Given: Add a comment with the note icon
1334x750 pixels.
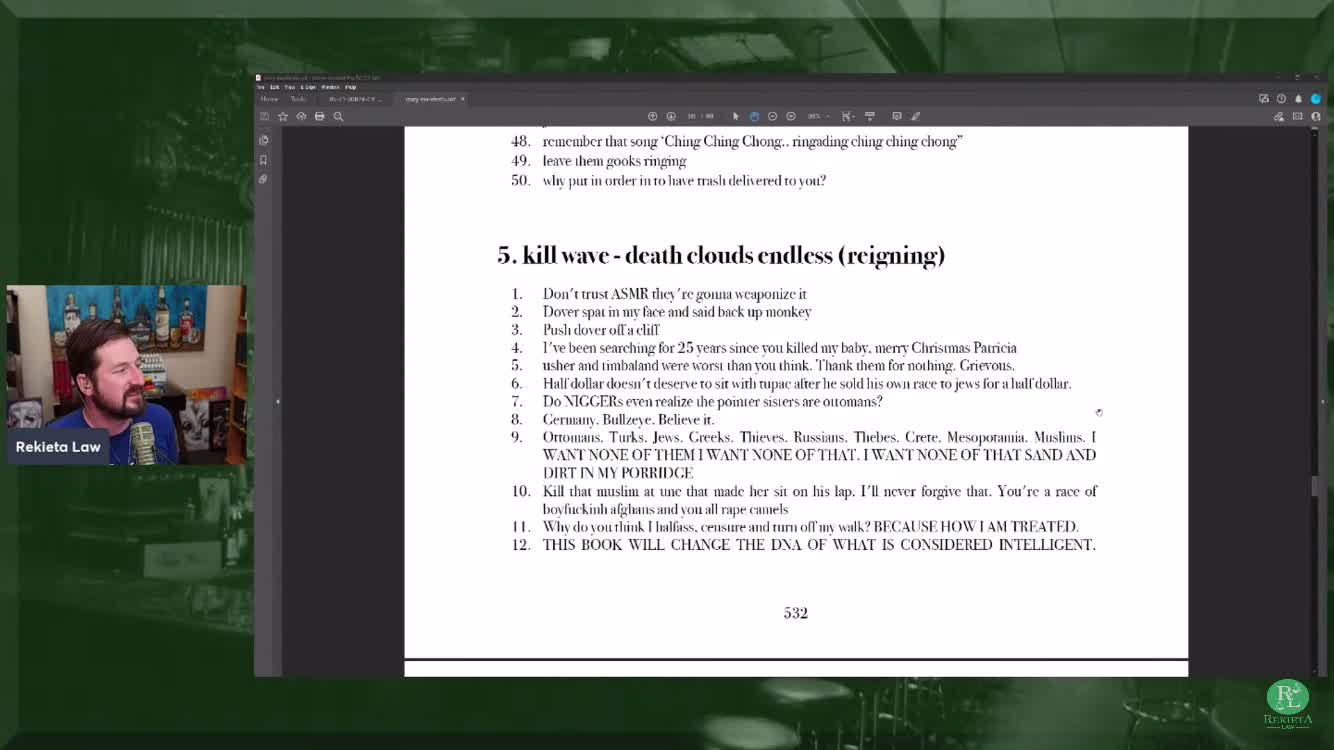Looking at the screenshot, I should [897, 116].
